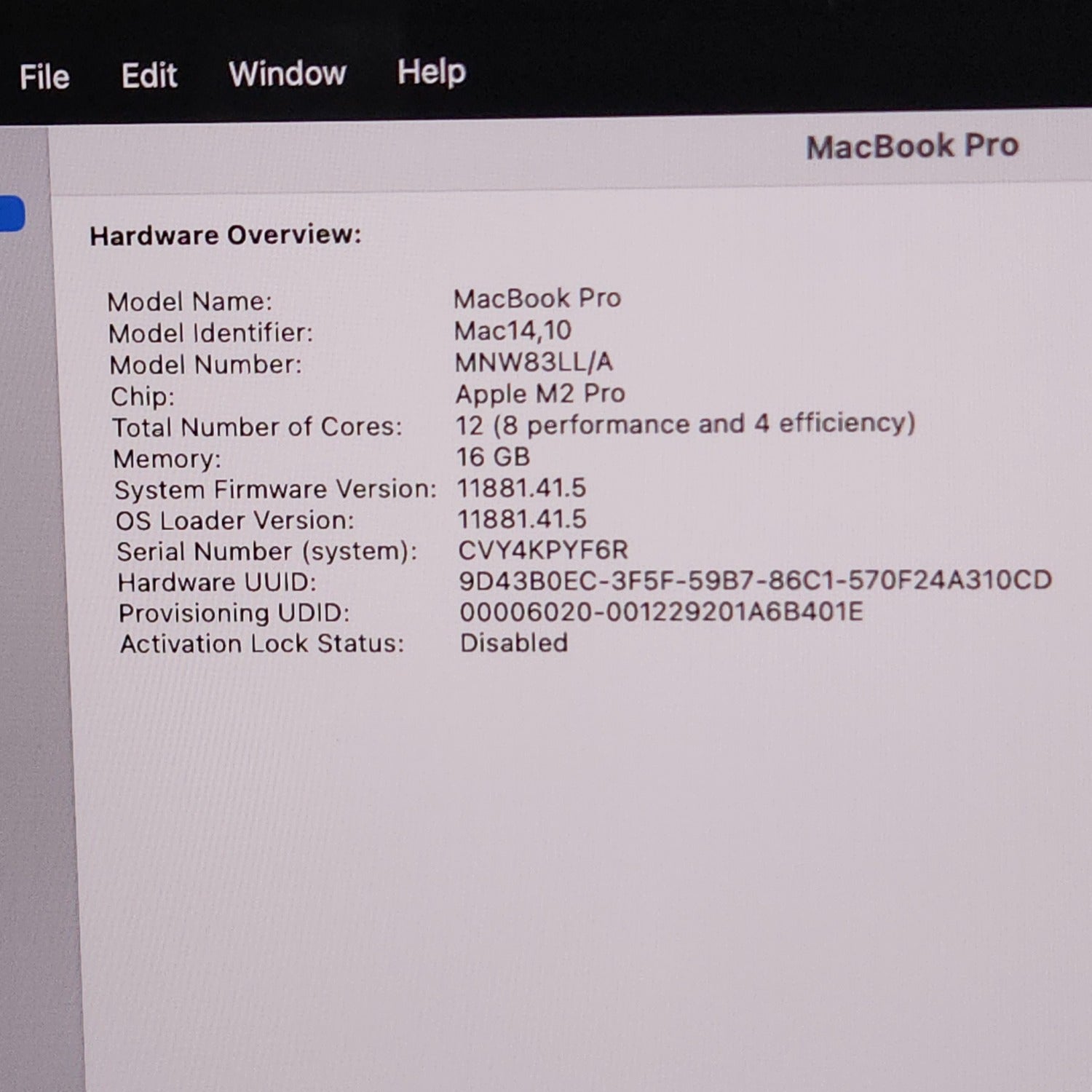
Task: Click the Hardware Overview heading
Action: tap(226, 235)
